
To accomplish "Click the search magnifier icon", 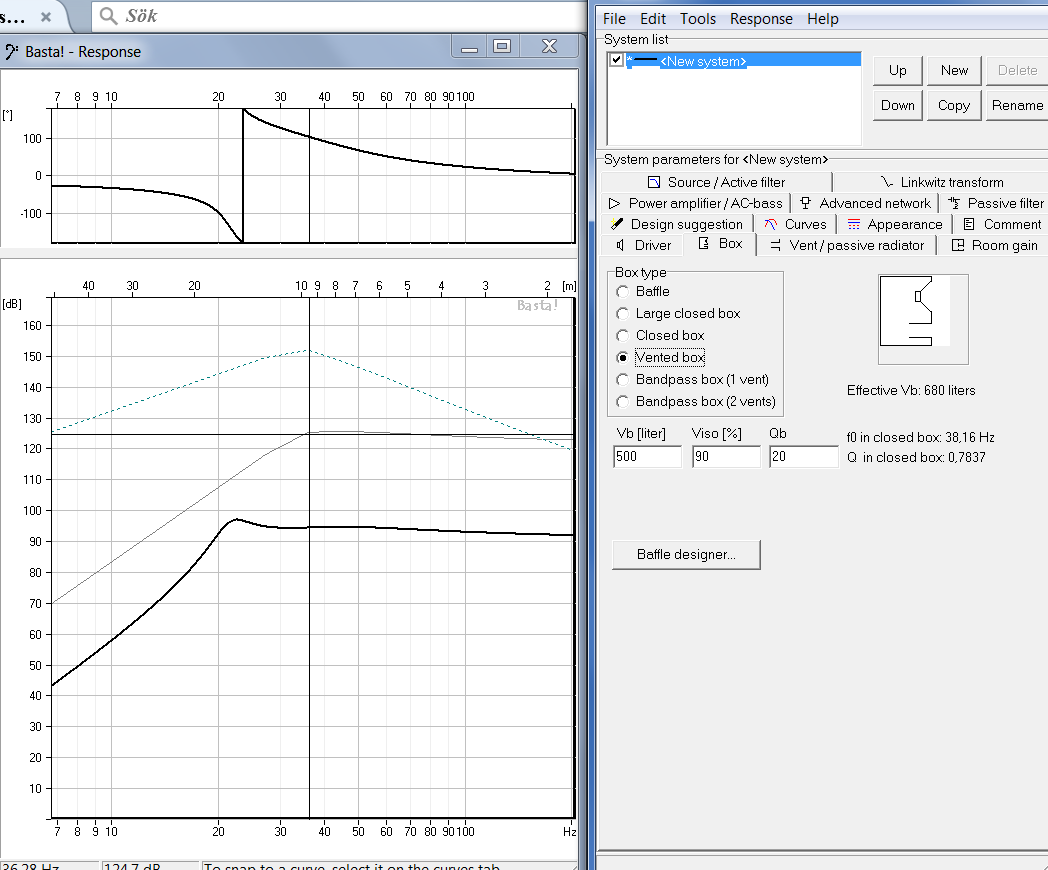I will click(108, 15).
